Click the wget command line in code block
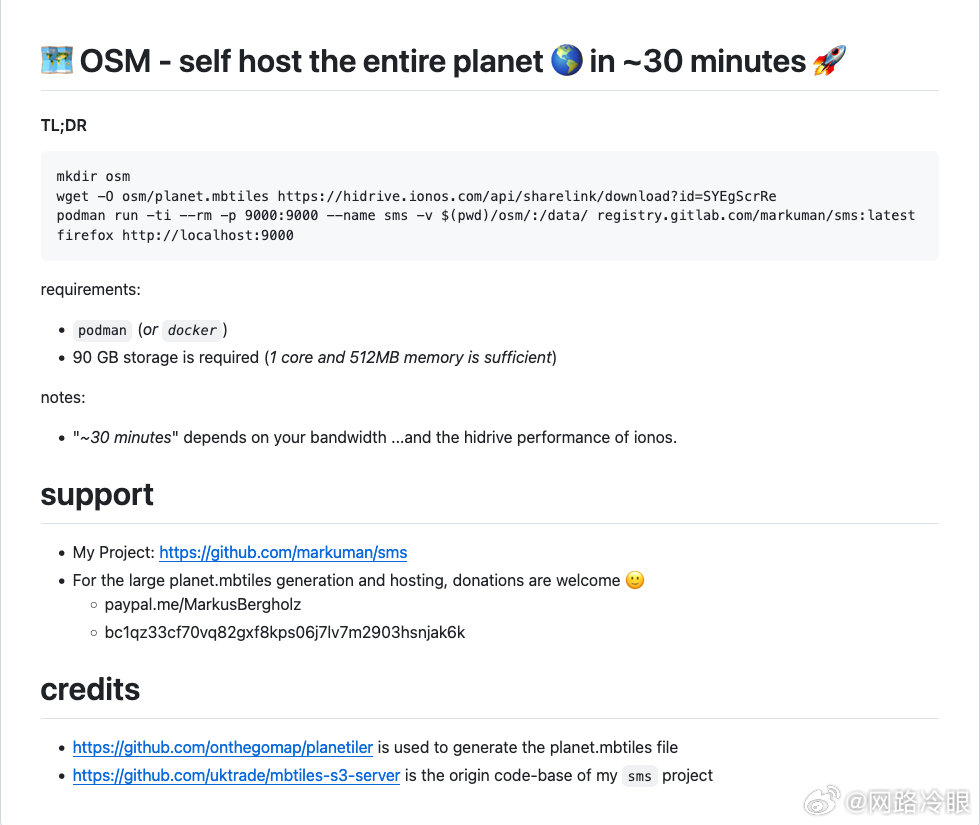This screenshot has height=825, width=980. tap(416, 196)
